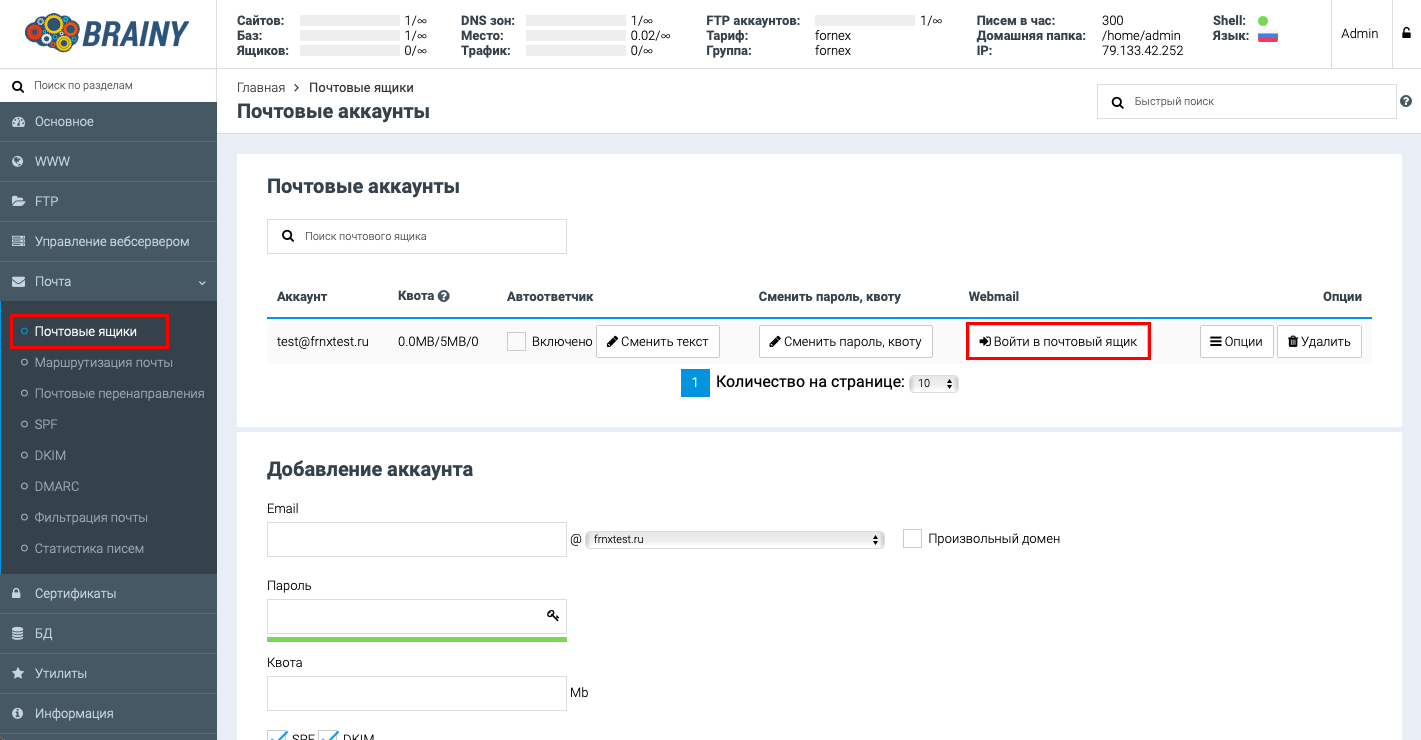
Task: Open the БД menu section
Action: point(108,634)
